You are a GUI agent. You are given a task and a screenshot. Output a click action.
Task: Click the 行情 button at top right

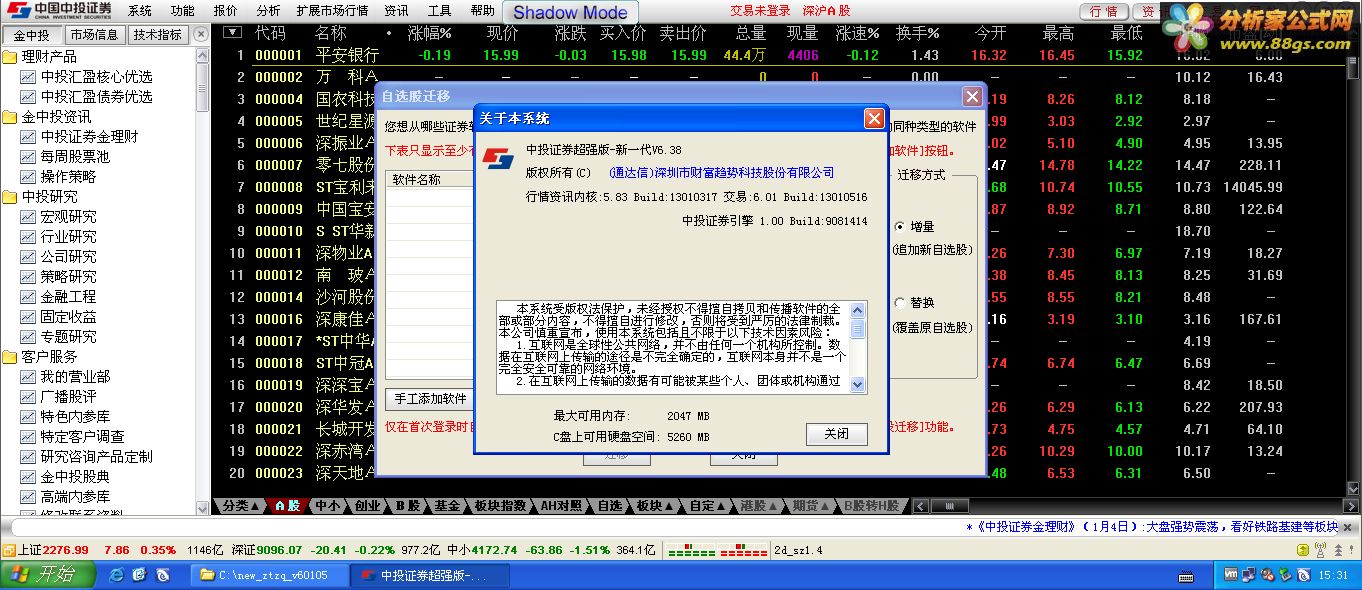(1104, 11)
